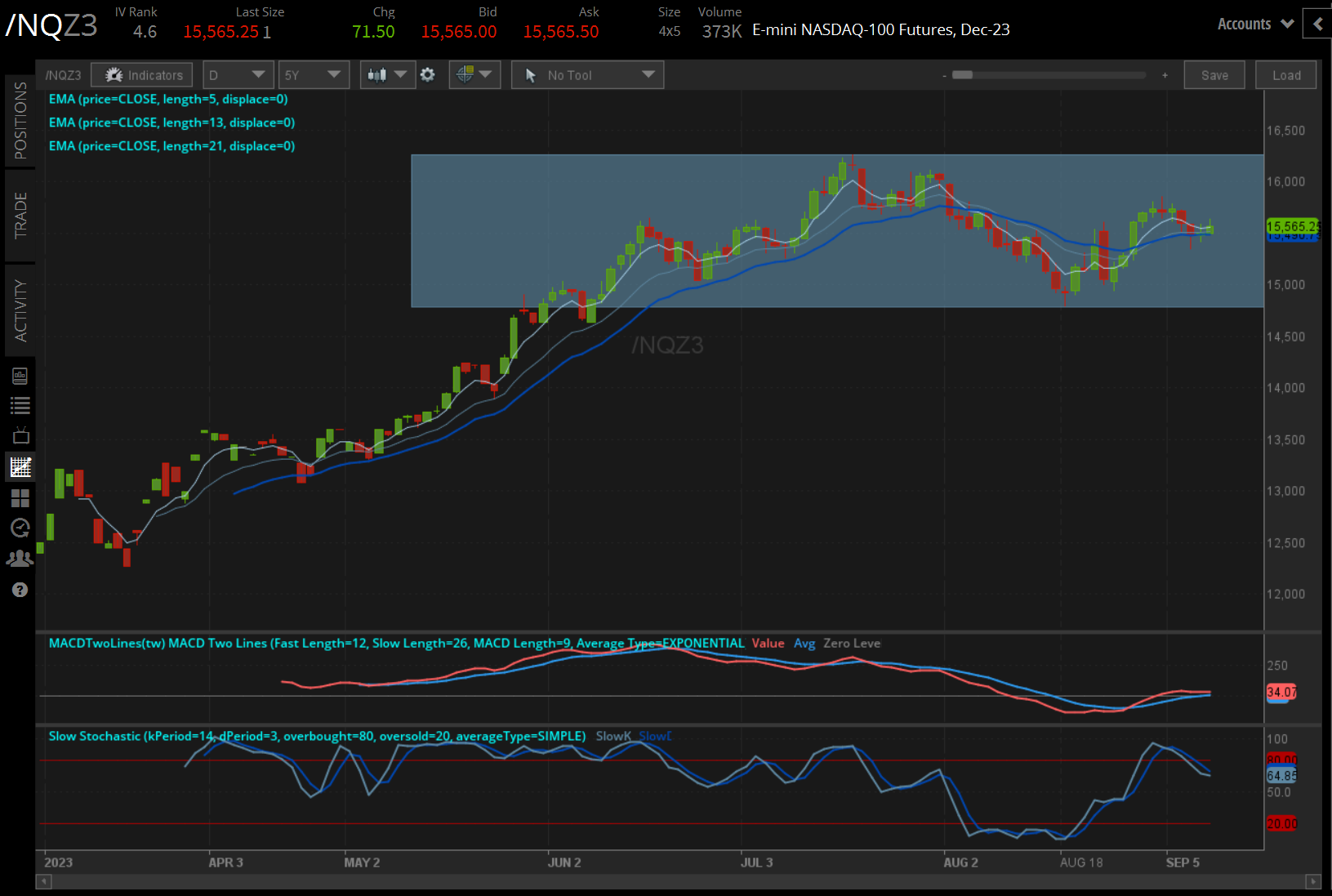This screenshot has width=1332, height=896.
Task: Open the Accounts dropdown
Action: click(1254, 24)
